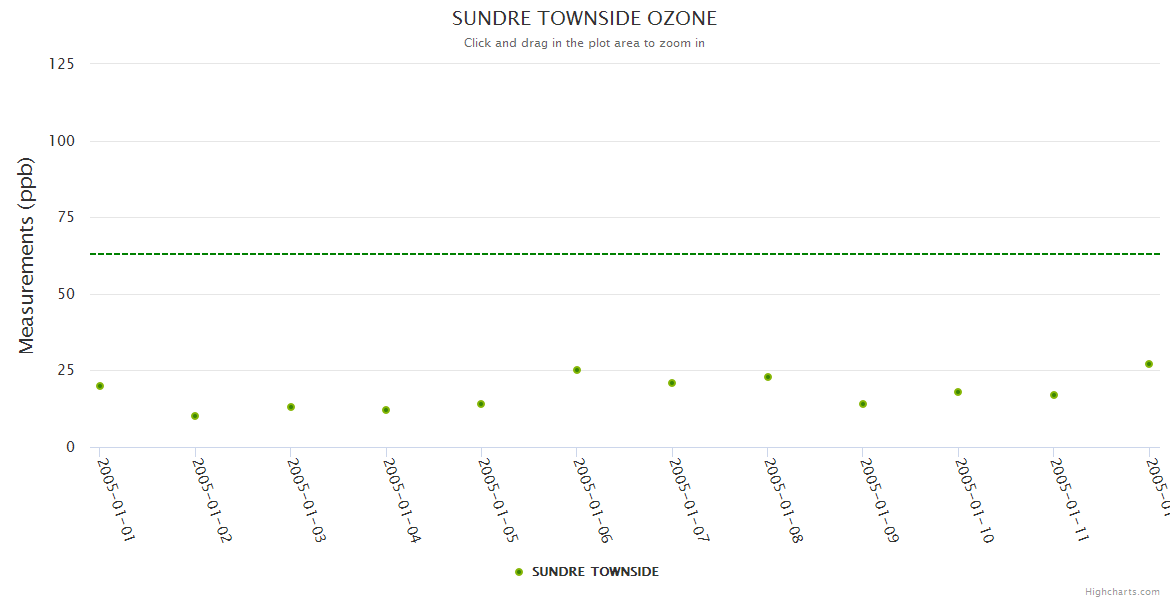Viewport: 1170px width, 600px height.
Task: Click the last data point at right edge
Action: point(1149,364)
